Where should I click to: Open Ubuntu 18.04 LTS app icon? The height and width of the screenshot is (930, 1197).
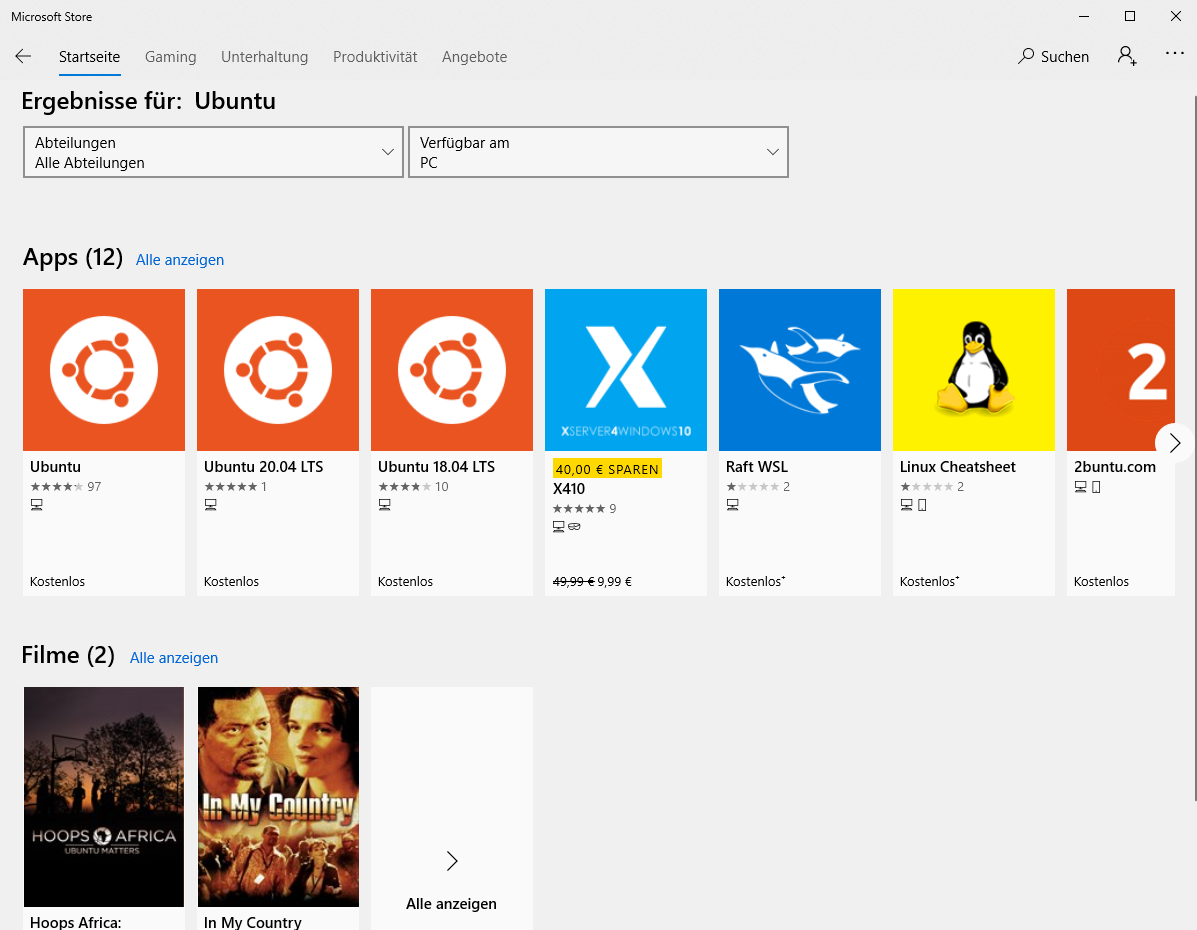click(452, 370)
